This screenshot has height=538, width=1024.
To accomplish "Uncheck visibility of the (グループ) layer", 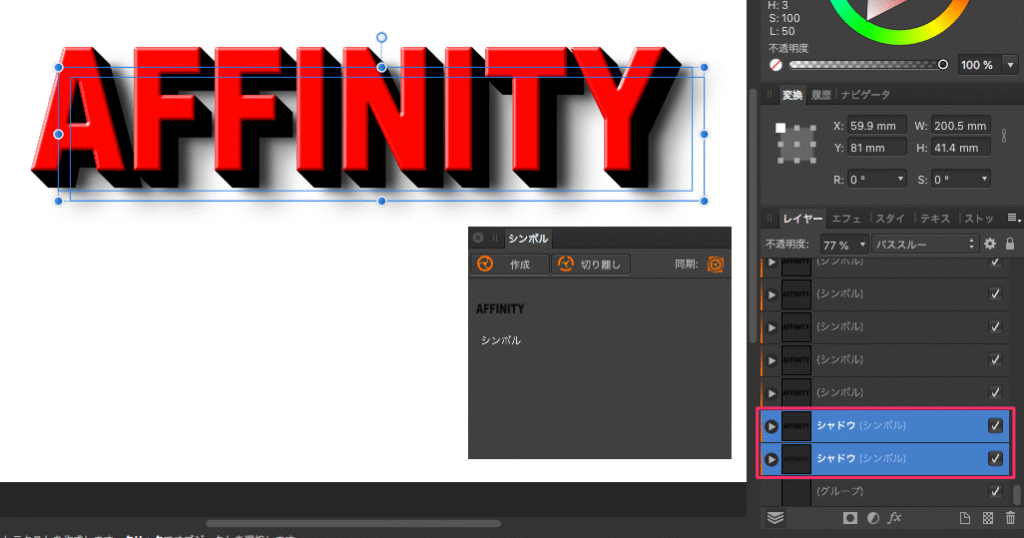I will (x=995, y=491).
